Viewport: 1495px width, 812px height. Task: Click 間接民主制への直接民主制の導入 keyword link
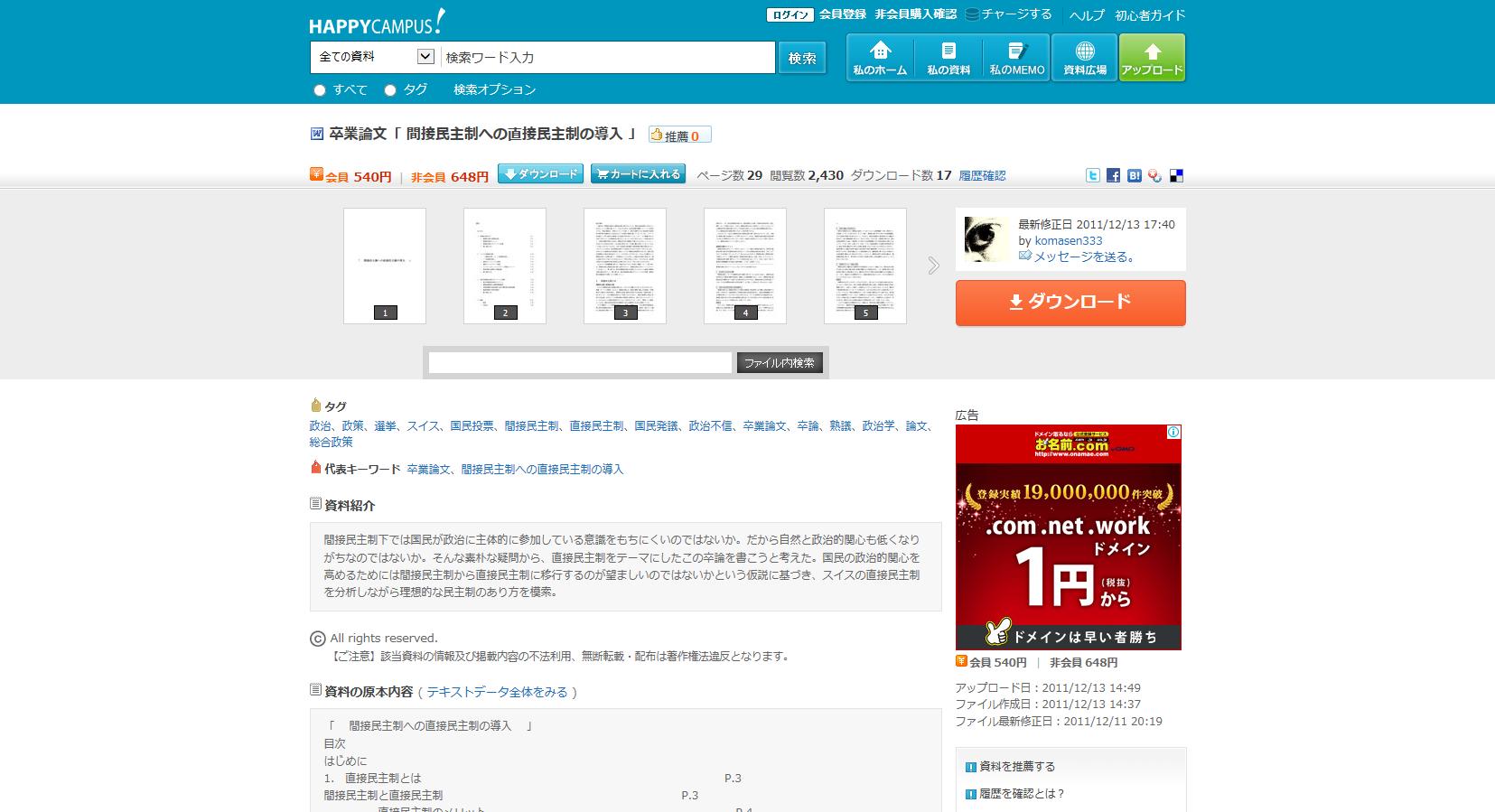542,470
